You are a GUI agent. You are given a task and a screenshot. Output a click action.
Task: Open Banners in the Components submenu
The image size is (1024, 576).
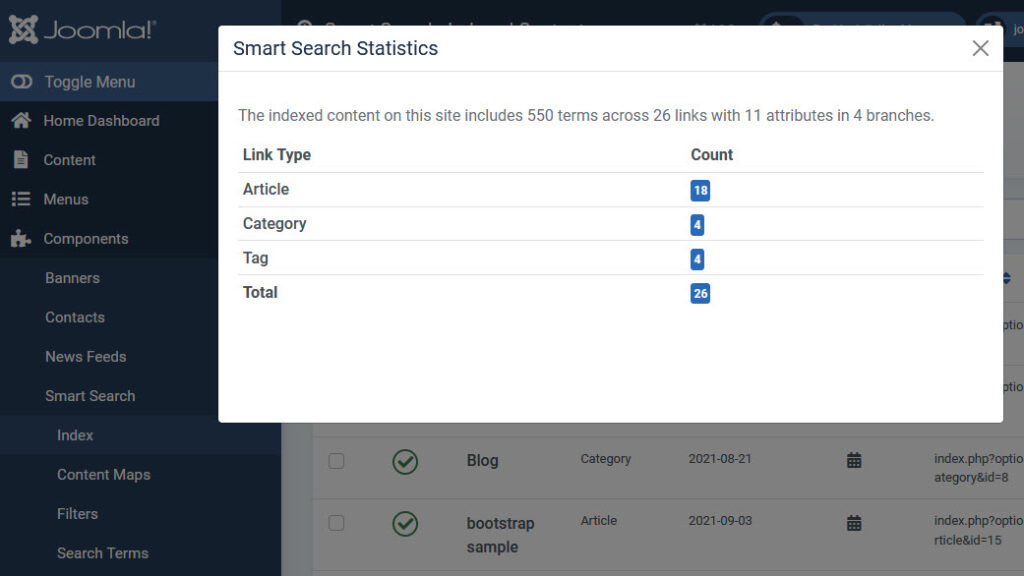coord(72,278)
